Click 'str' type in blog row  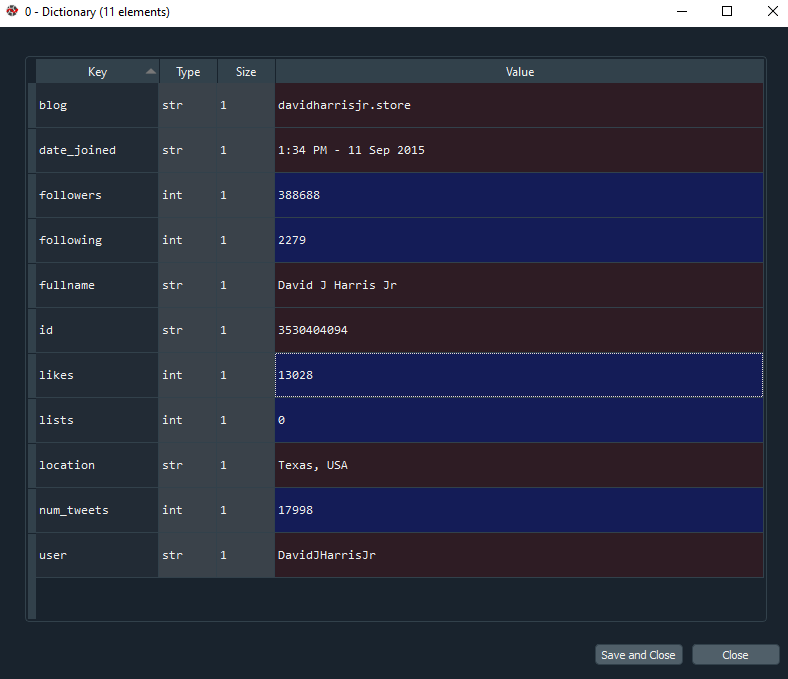click(187, 105)
